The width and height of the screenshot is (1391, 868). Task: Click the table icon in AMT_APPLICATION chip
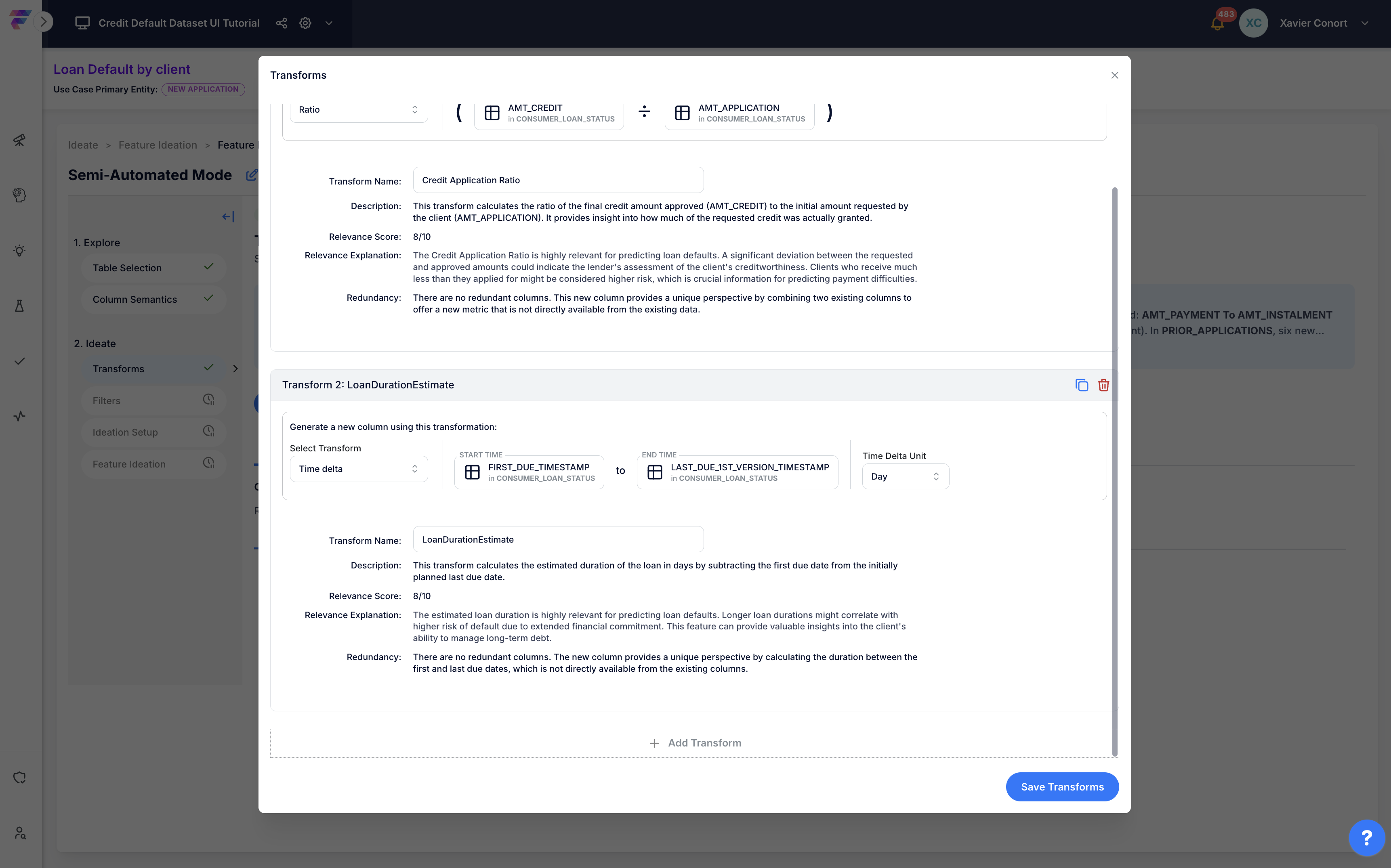pyautogui.click(x=682, y=113)
